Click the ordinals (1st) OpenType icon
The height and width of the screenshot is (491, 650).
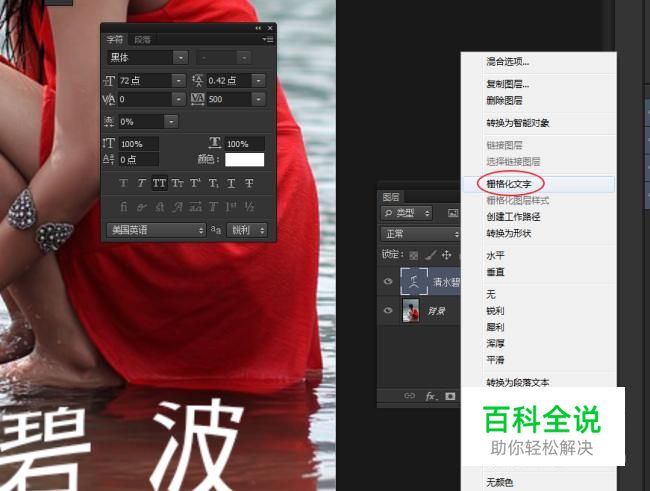click(231, 207)
